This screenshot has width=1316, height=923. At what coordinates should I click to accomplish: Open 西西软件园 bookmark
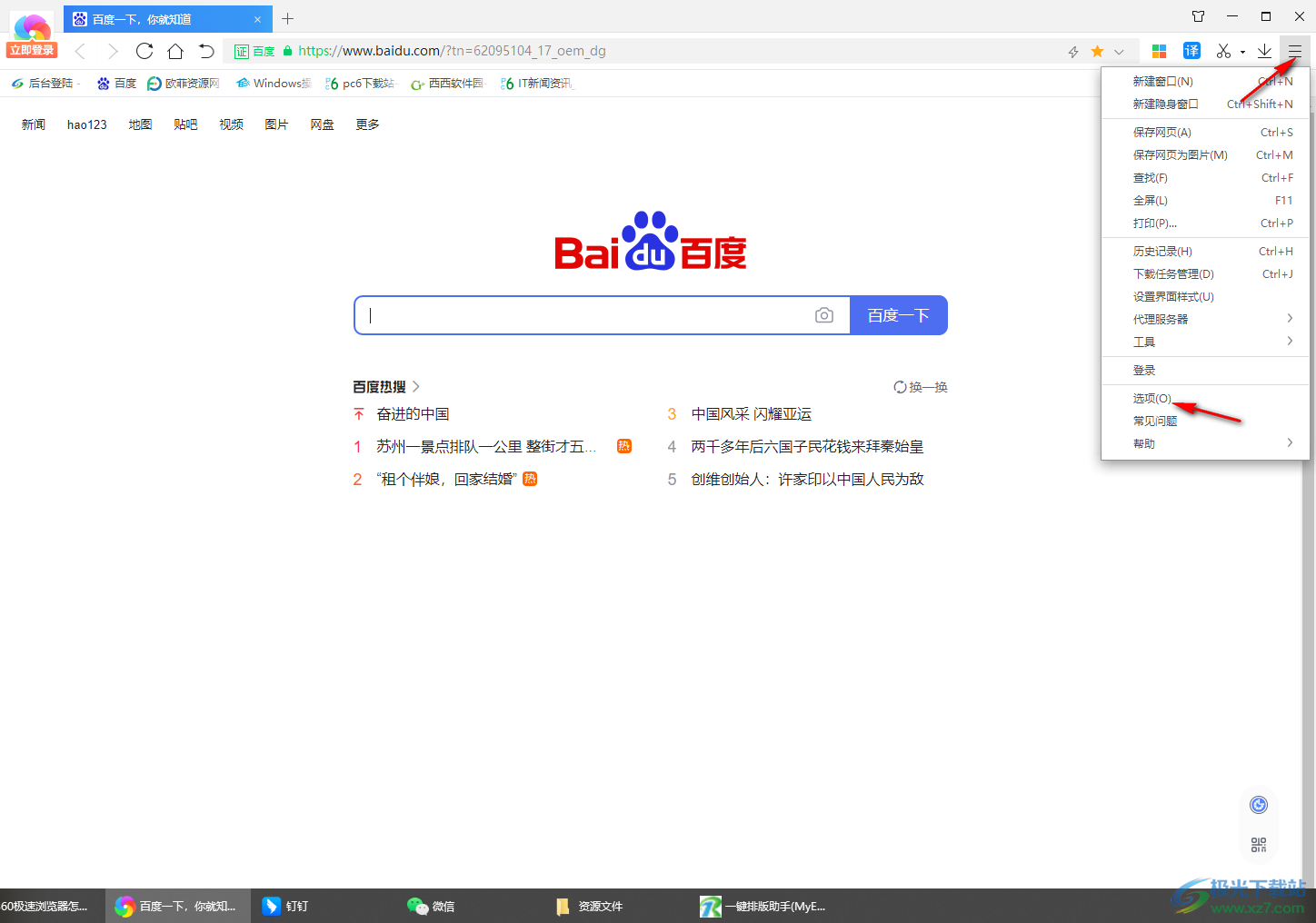[x=447, y=84]
